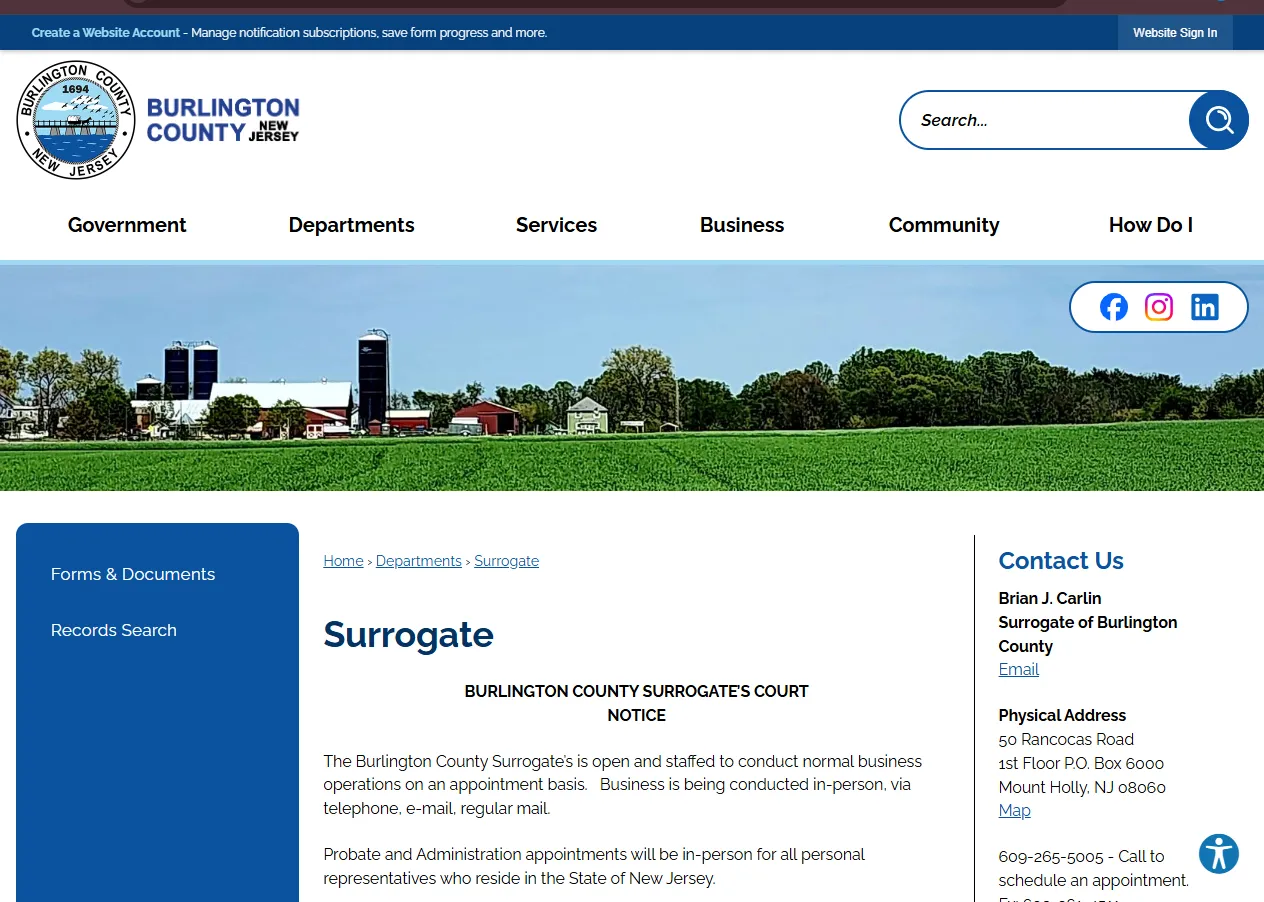Click the Contact Us heading
1264x902 pixels.
(1061, 561)
